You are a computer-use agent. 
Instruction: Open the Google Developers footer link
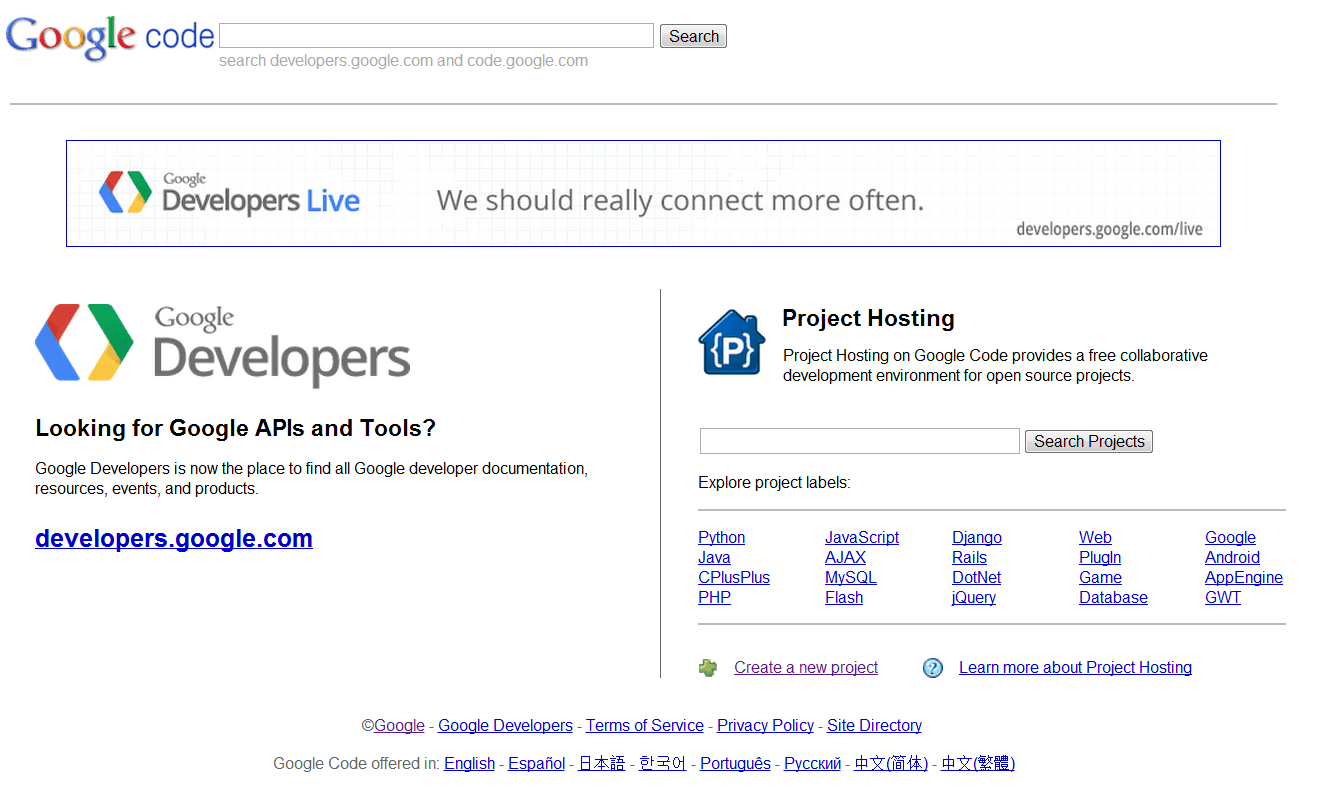tap(505, 726)
